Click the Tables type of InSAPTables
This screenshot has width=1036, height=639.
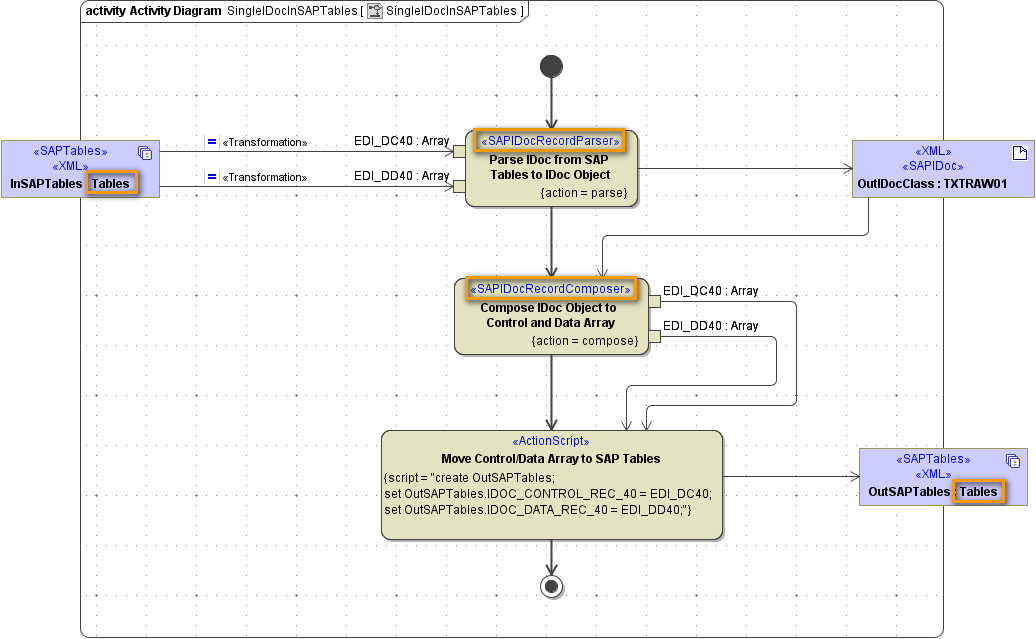tap(110, 184)
